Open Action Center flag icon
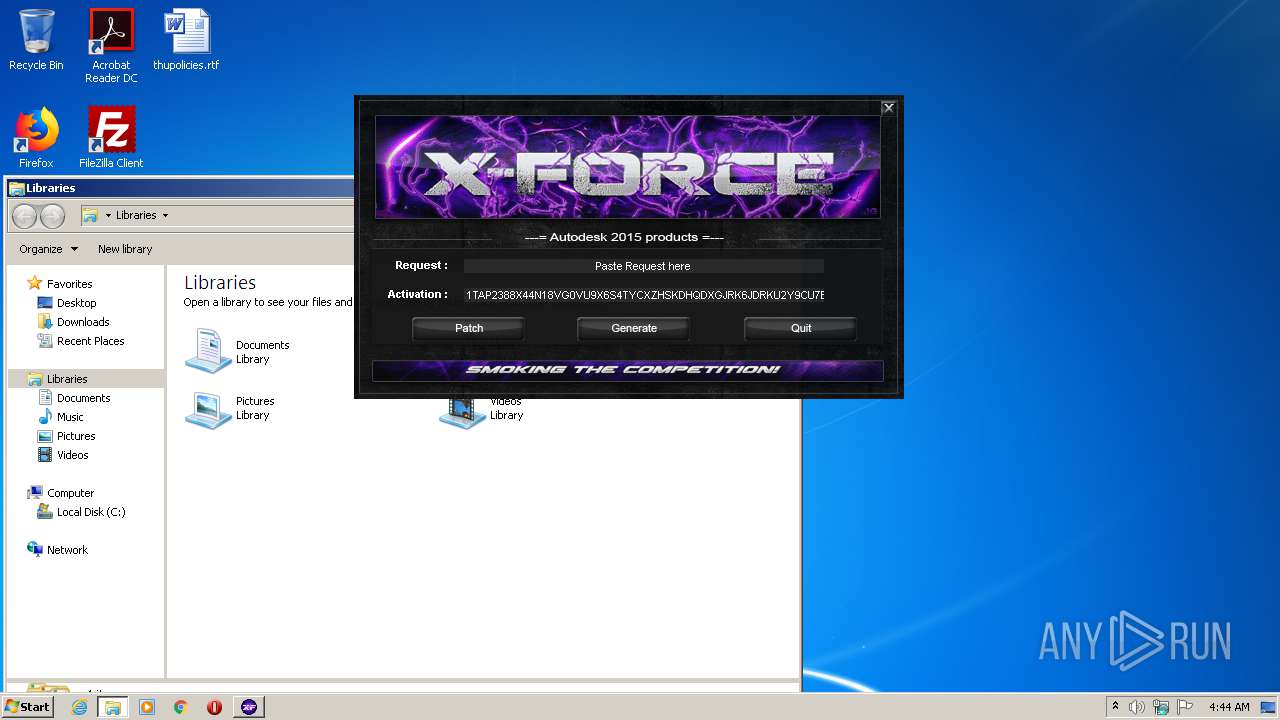Image resolution: width=1280 pixels, height=720 pixels. click(x=1184, y=707)
